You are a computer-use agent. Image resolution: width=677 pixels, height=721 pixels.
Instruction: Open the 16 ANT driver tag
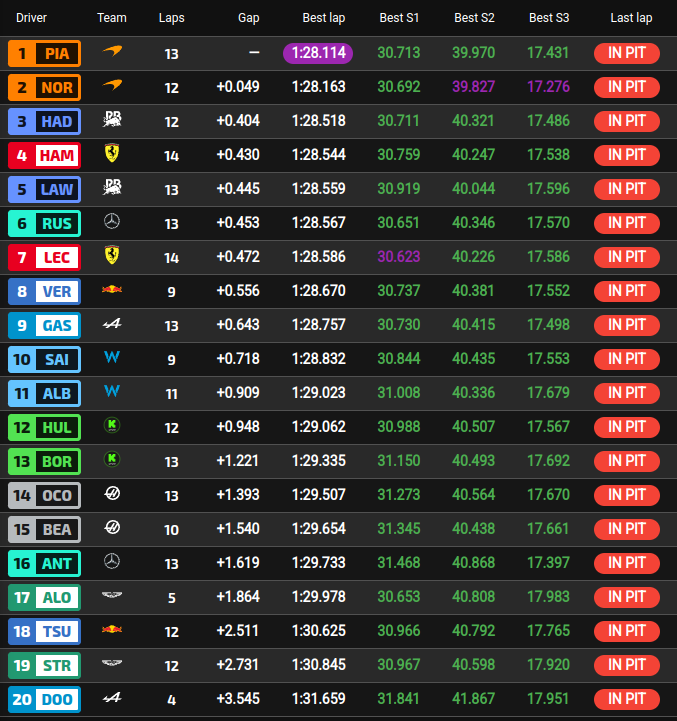pos(45,564)
